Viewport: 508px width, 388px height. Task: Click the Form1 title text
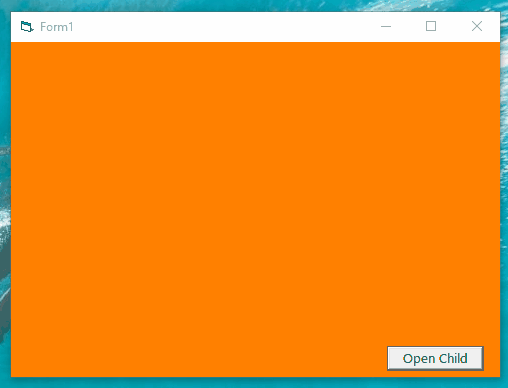pos(56,27)
